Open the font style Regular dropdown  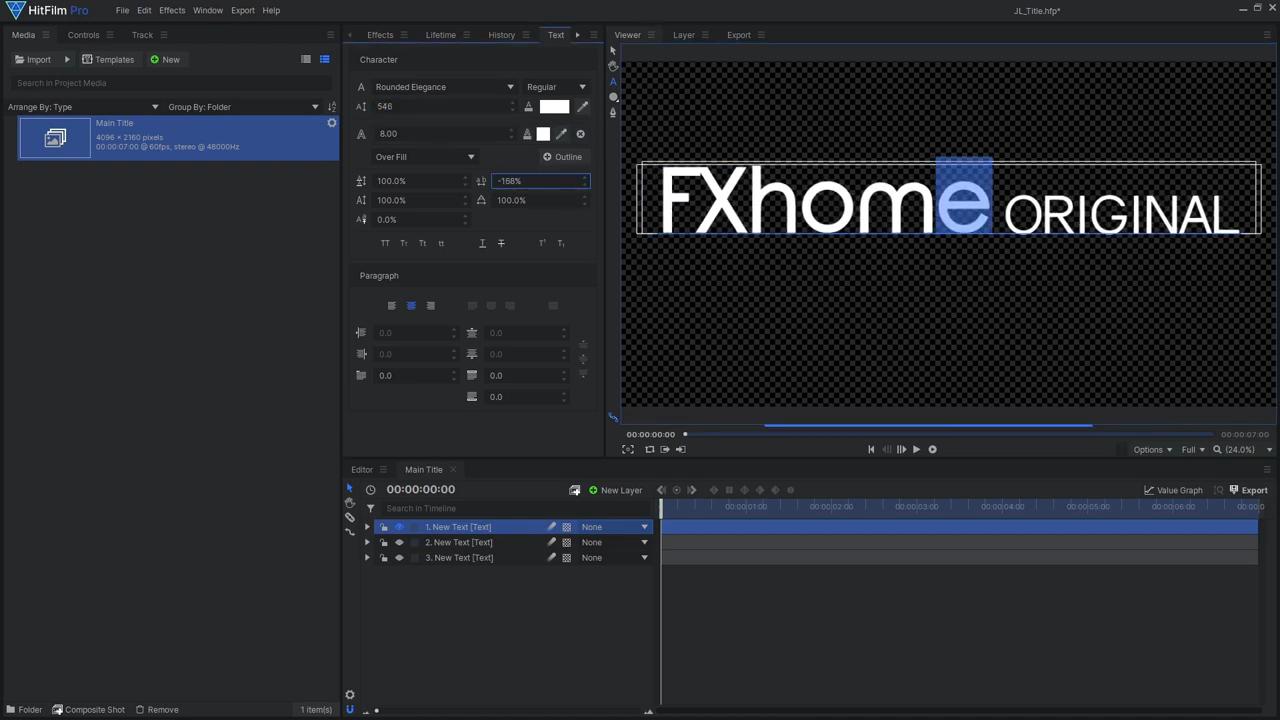tap(556, 87)
